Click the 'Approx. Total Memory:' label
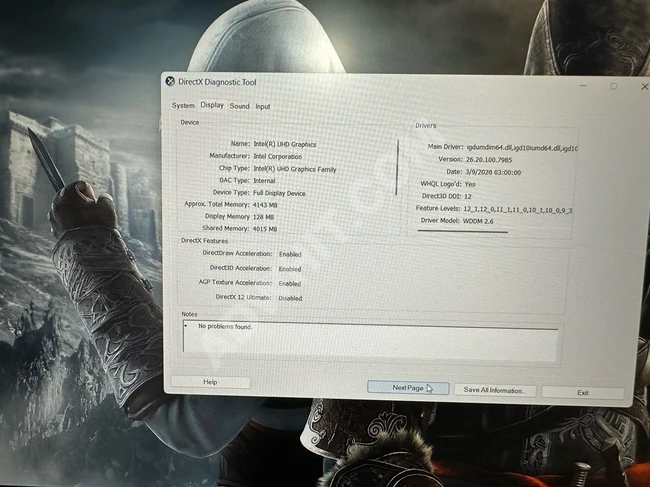 coord(217,204)
